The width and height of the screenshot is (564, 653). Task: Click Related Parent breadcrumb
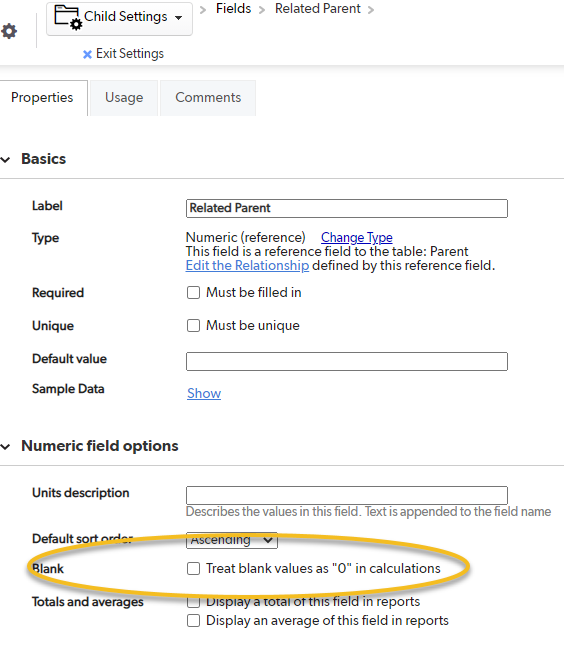[x=317, y=8]
